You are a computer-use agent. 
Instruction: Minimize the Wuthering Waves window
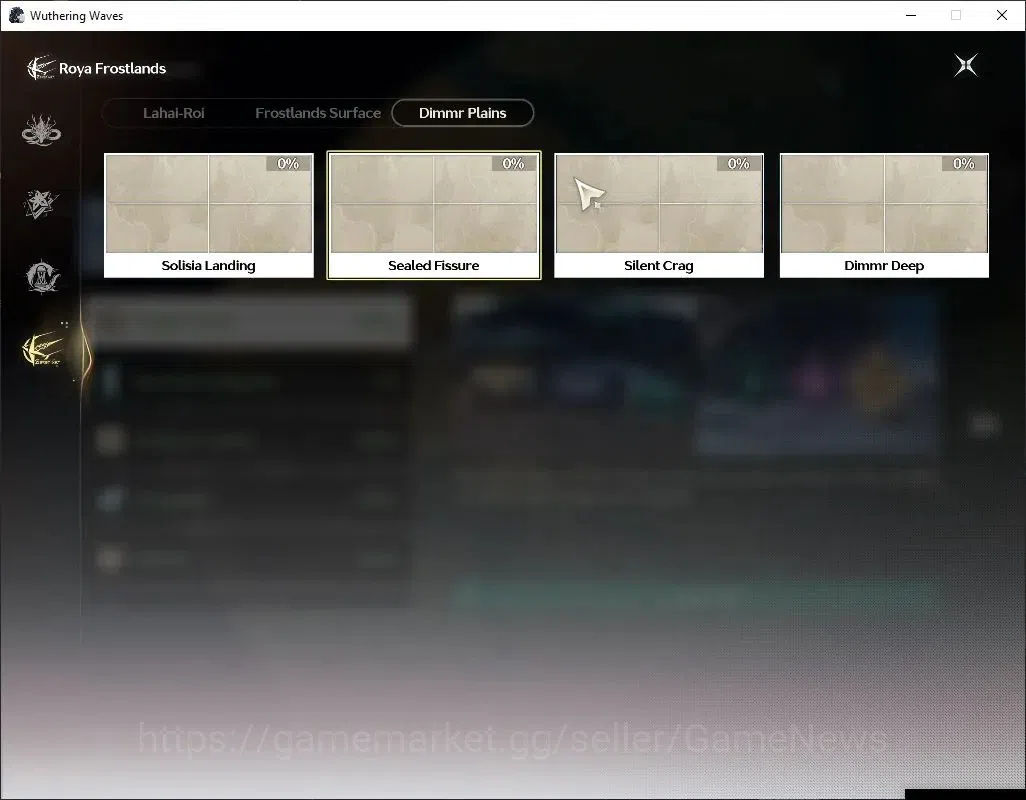click(x=911, y=15)
